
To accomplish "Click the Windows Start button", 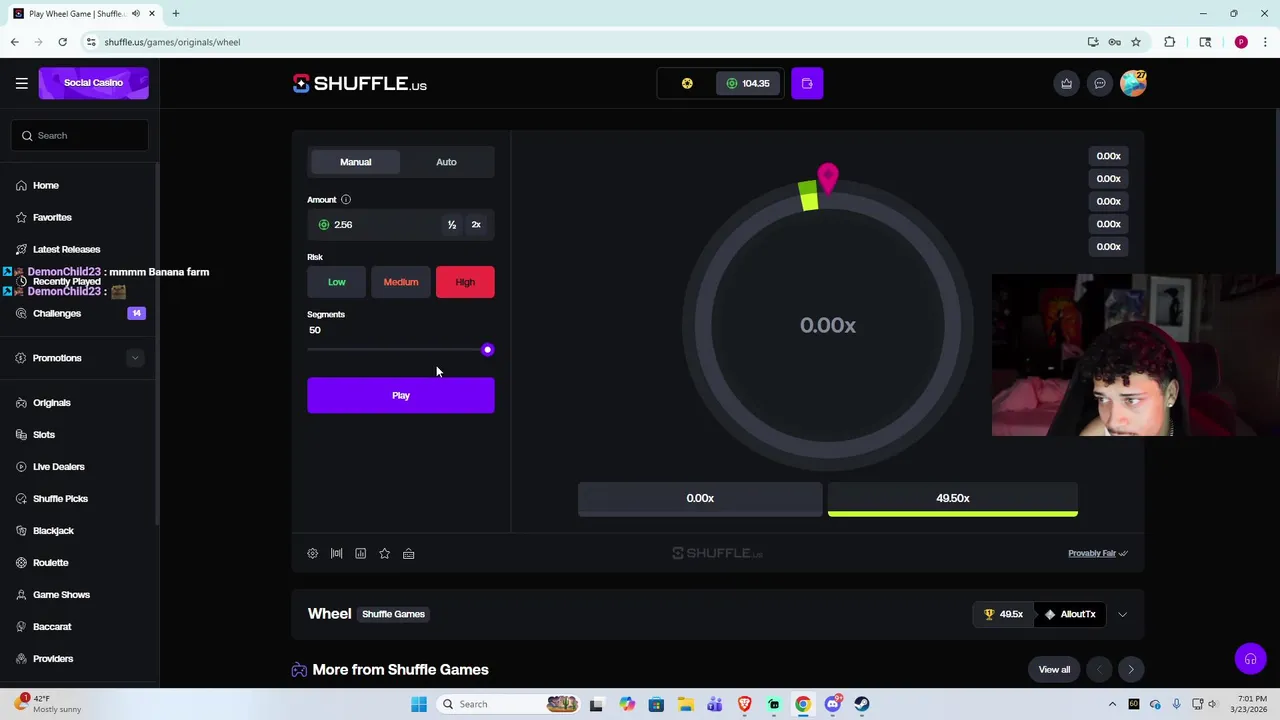I will [x=419, y=704].
